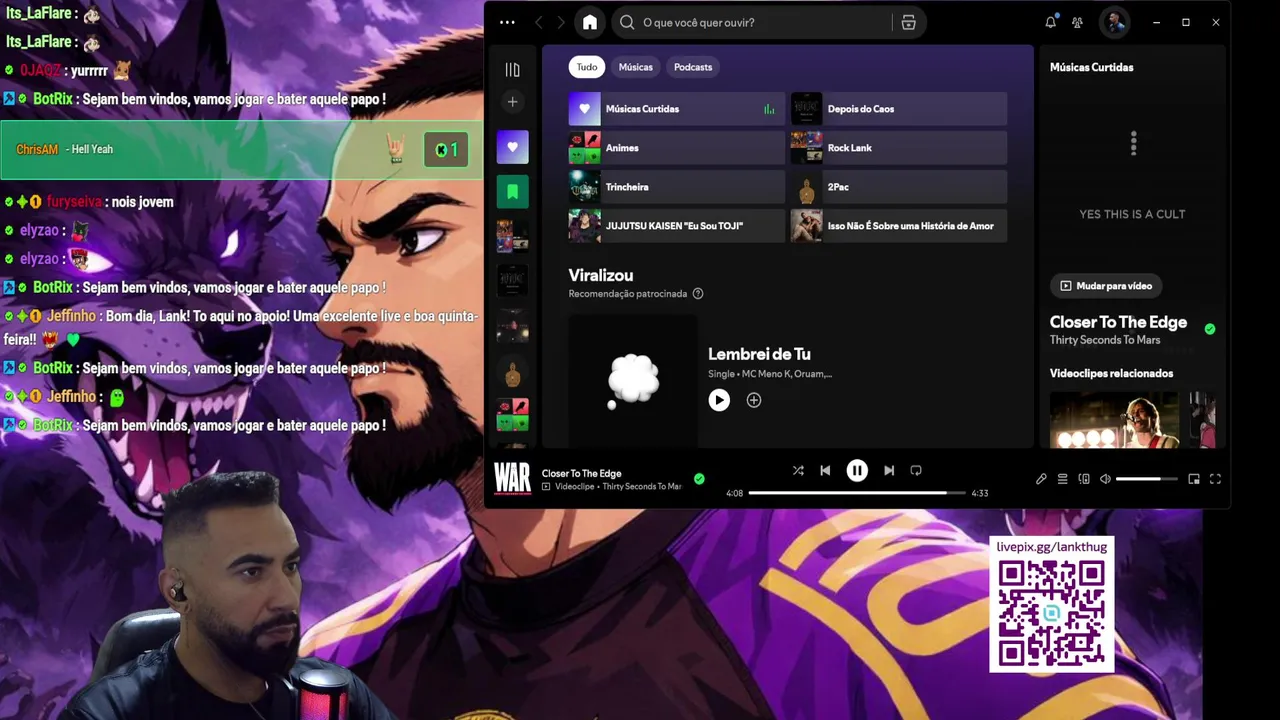The height and width of the screenshot is (720, 1280).
Task: Click the Lembrei de Tu cover art
Action: click(633, 381)
